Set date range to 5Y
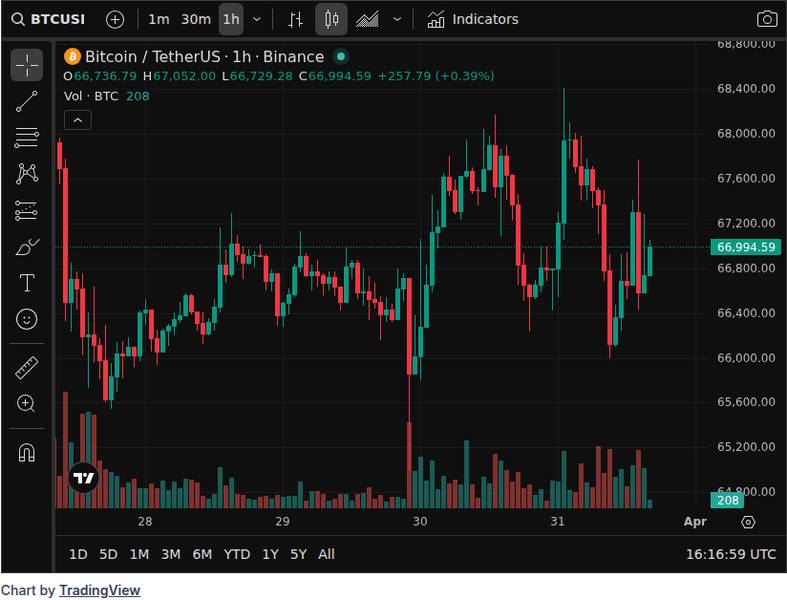 click(x=298, y=554)
